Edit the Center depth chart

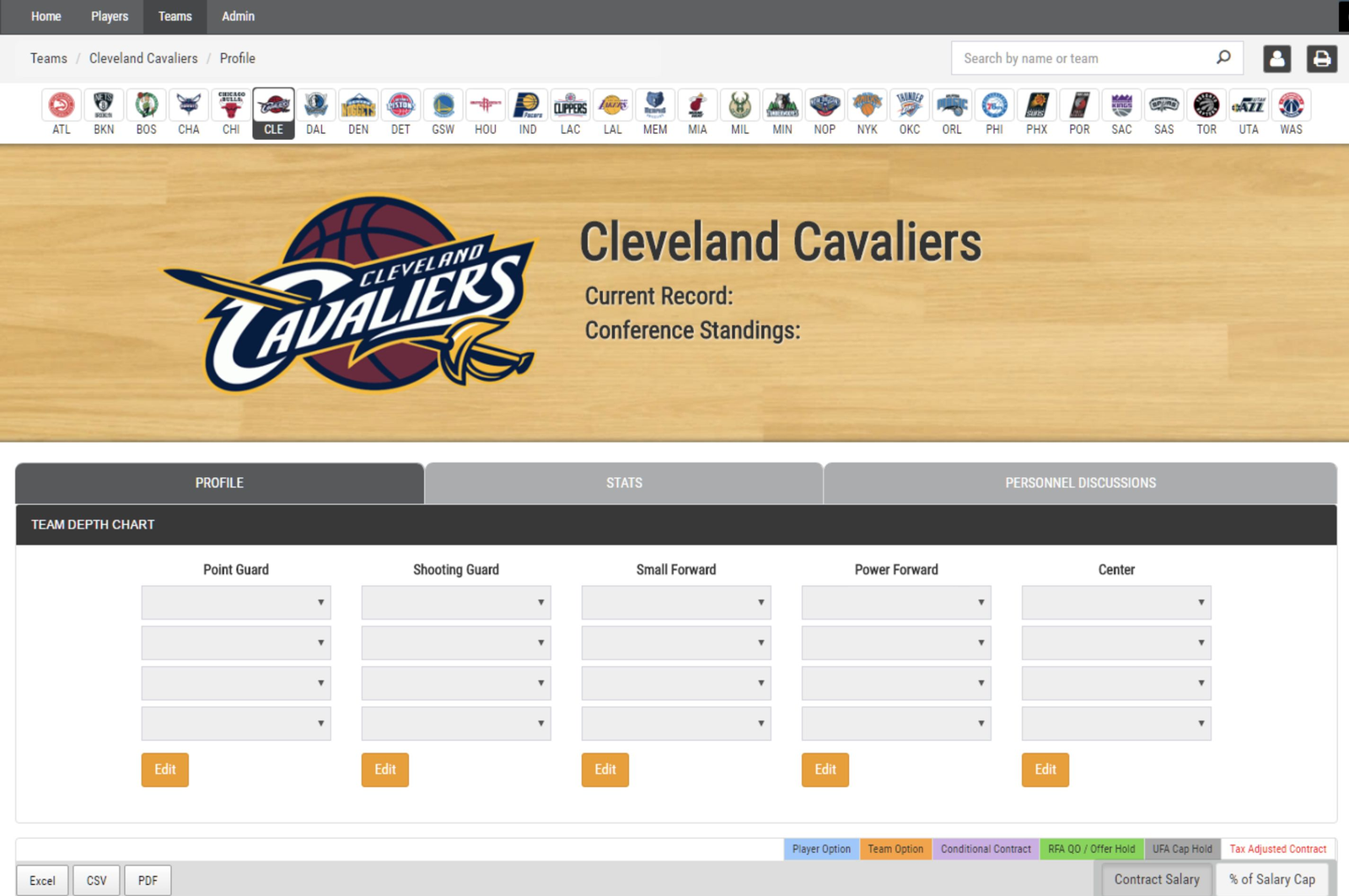(1045, 770)
